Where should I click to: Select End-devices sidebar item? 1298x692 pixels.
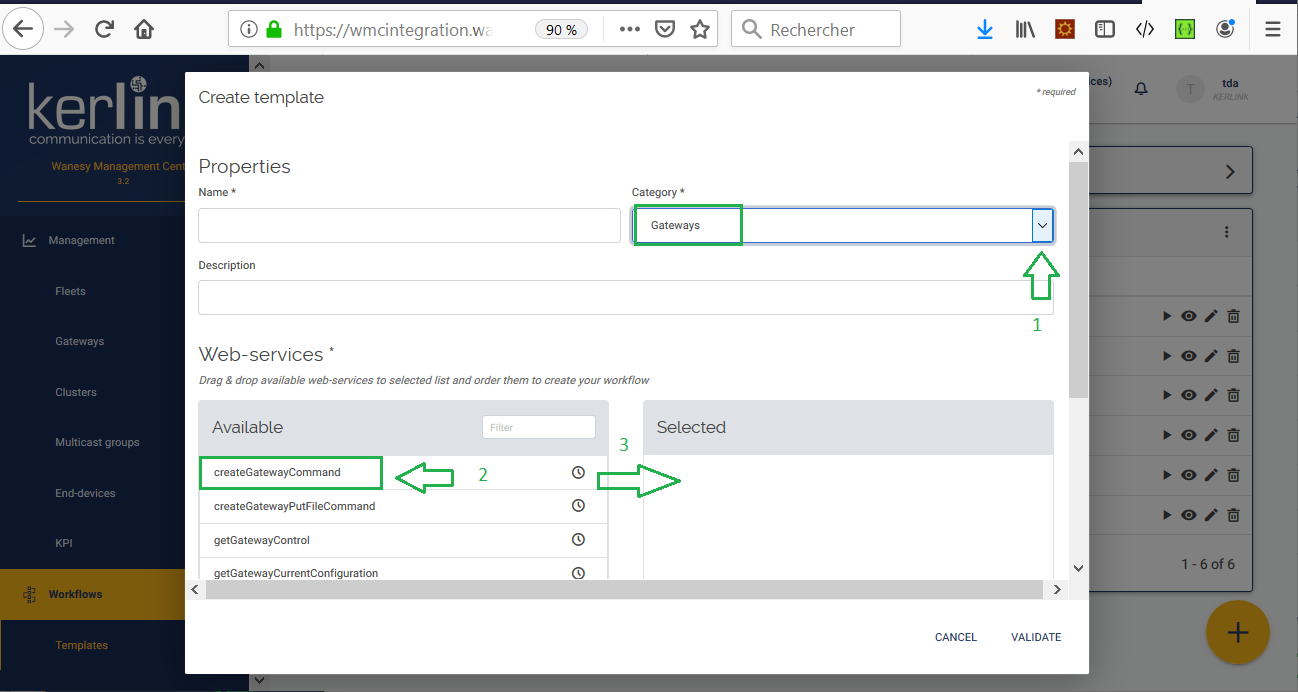click(x=85, y=493)
